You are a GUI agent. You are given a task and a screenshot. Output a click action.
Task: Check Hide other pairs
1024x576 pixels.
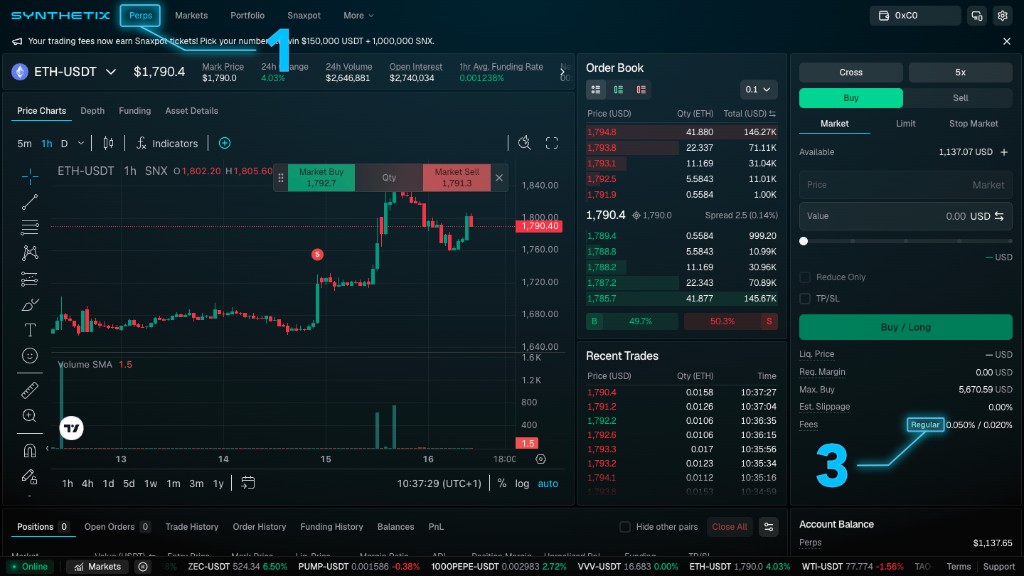click(625, 527)
